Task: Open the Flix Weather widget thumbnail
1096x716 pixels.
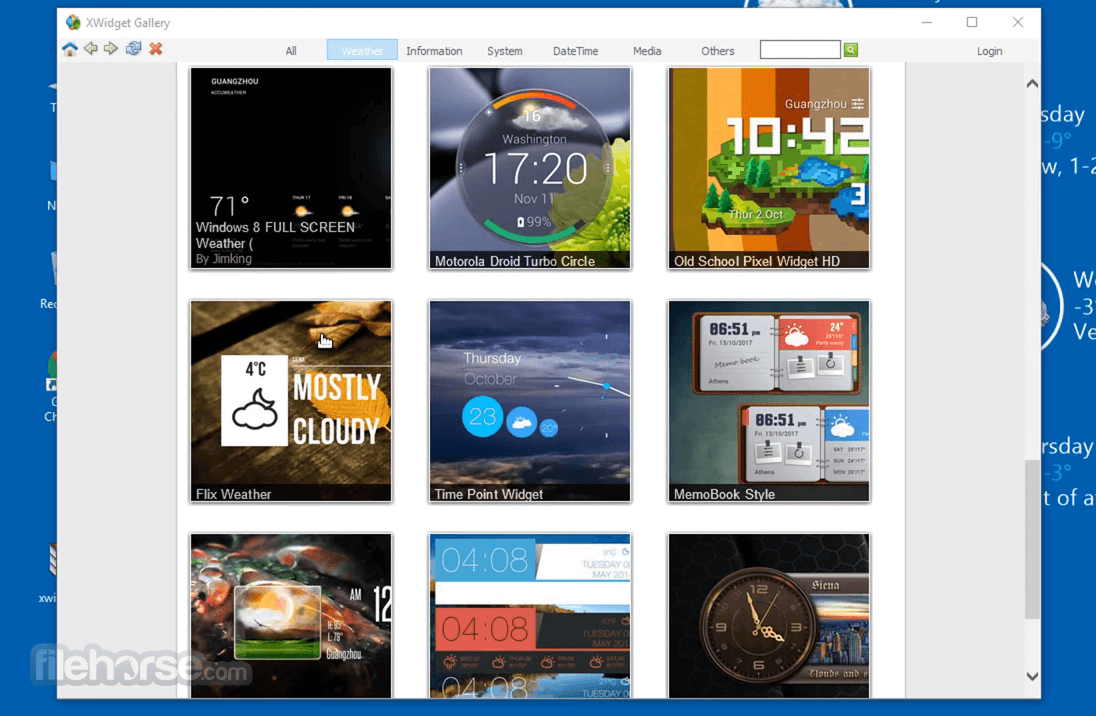Action: pos(291,401)
